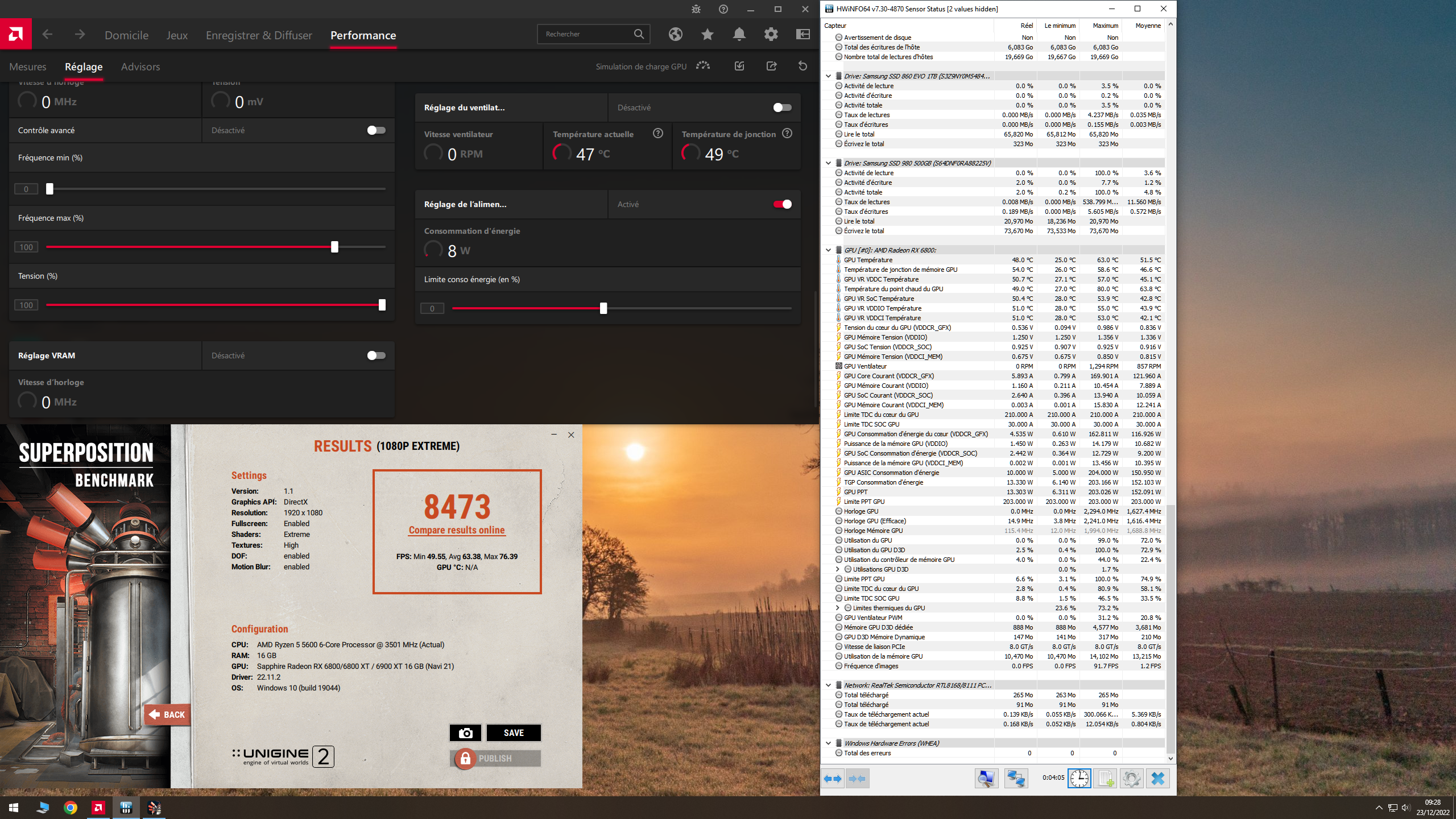The width and height of the screenshot is (1456, 819).
Task: Start HWiNFO logging with the sheet icon
Action: [x=1105, y=778]
